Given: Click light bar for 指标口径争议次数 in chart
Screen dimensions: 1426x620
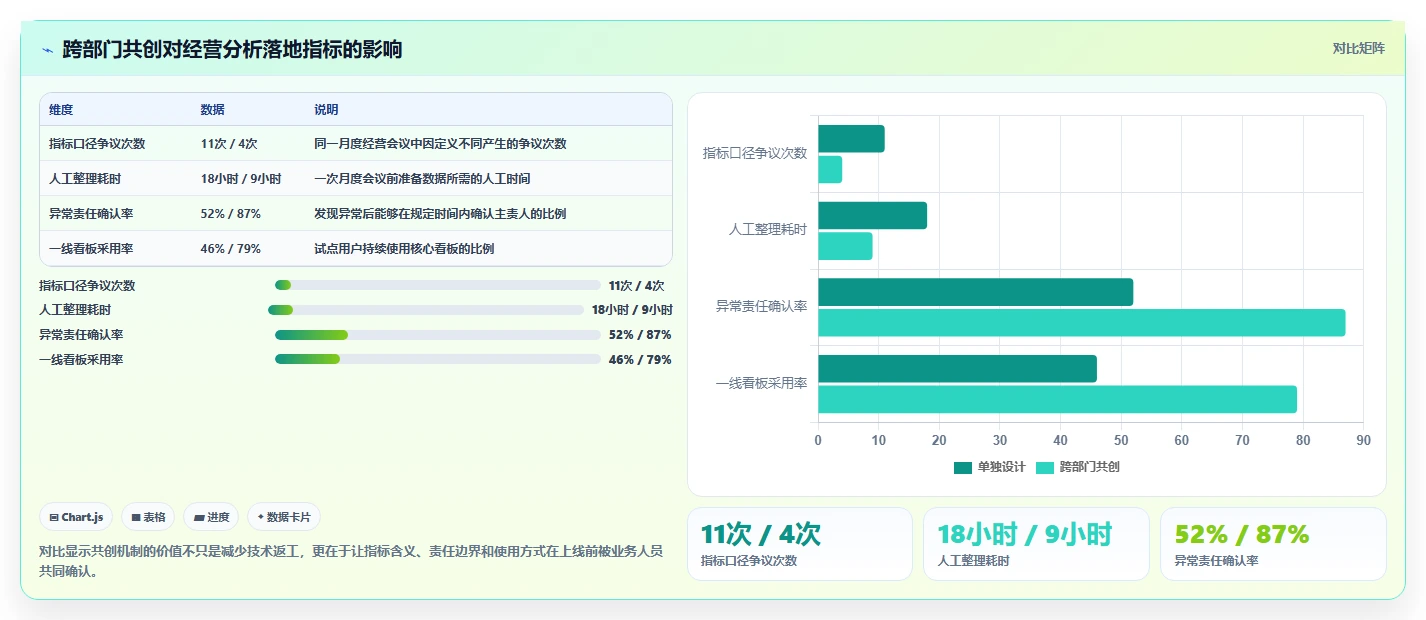Looking at the screenshot, I should (x=830, y=170).
